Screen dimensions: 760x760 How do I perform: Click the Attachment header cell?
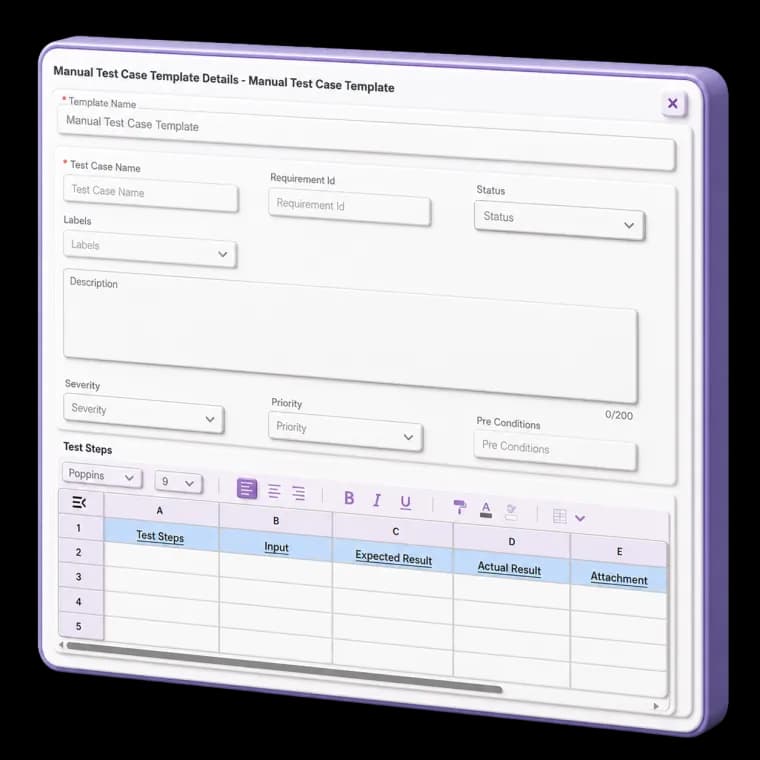coord(619,578)
